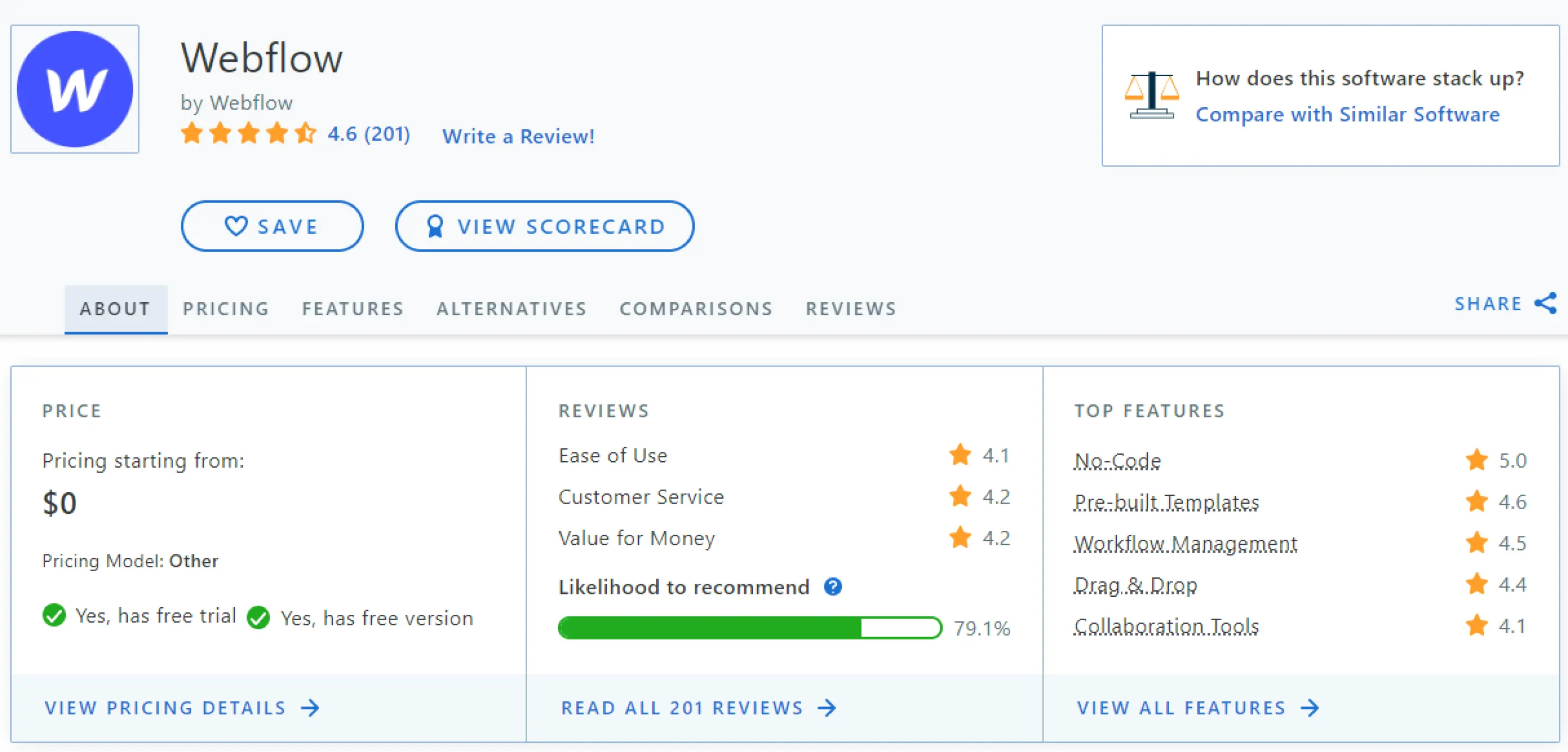Click the No-Code feature link

click(1117, 460)
